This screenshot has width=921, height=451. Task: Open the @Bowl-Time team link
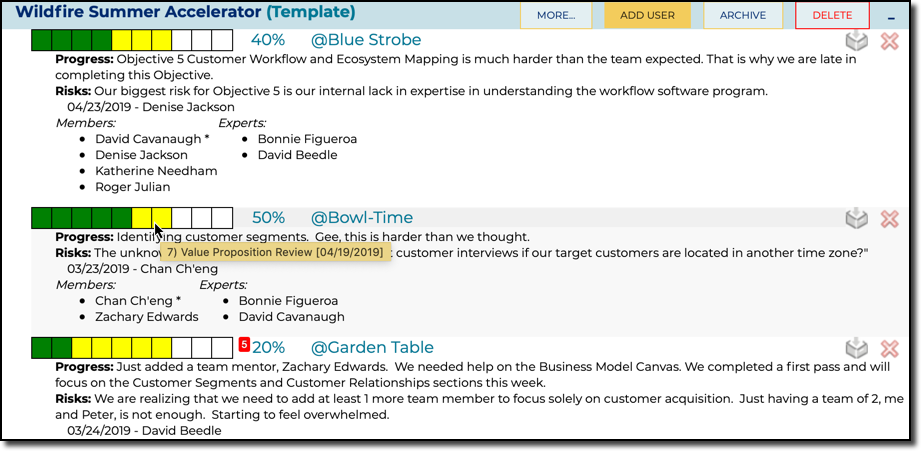click(x=361, y=218)
